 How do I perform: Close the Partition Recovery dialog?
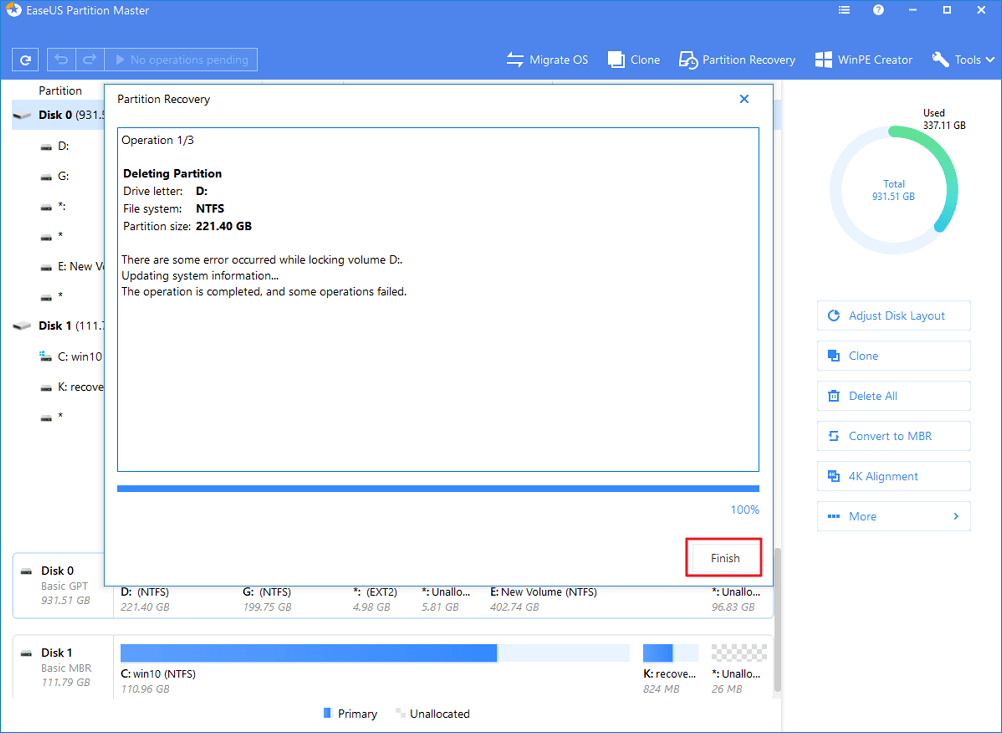(x=744, y=99)
